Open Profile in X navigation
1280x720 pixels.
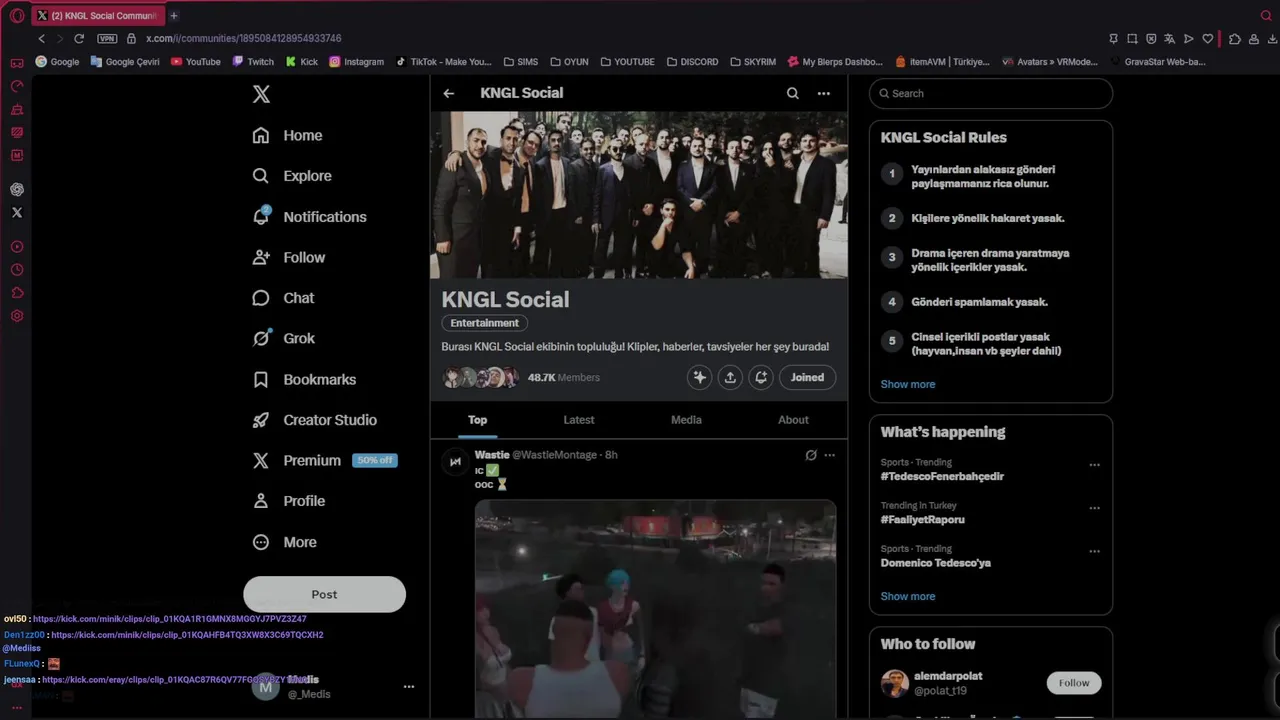[x=288, y=501]
